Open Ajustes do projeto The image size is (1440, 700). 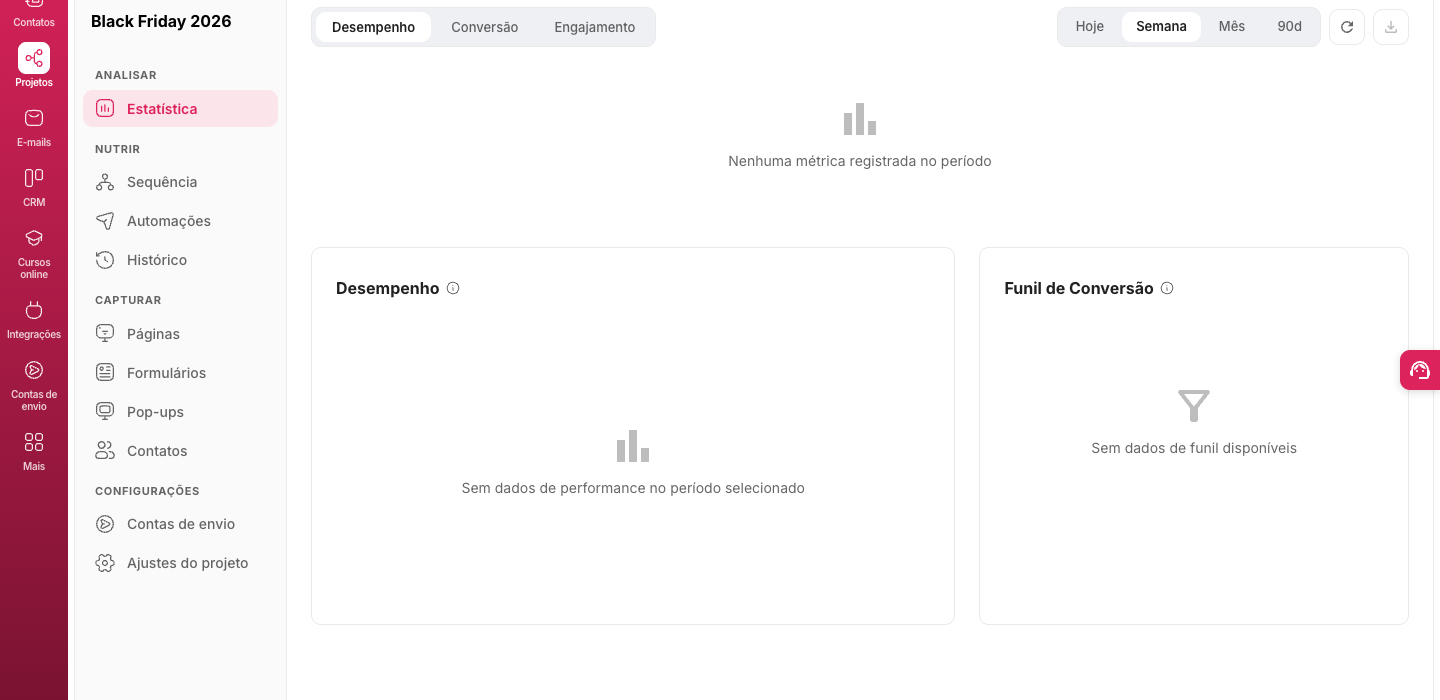tap(180, 563)
